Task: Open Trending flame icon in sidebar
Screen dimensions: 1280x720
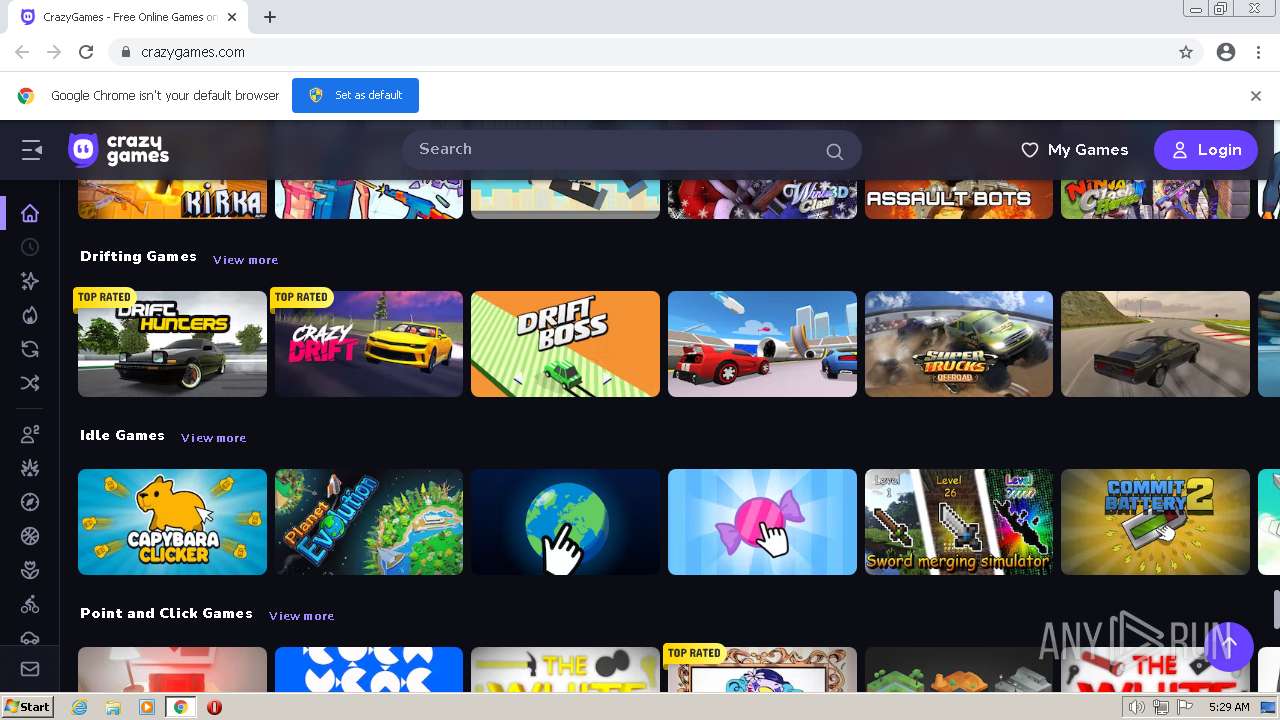Action: tap(30, 315)
